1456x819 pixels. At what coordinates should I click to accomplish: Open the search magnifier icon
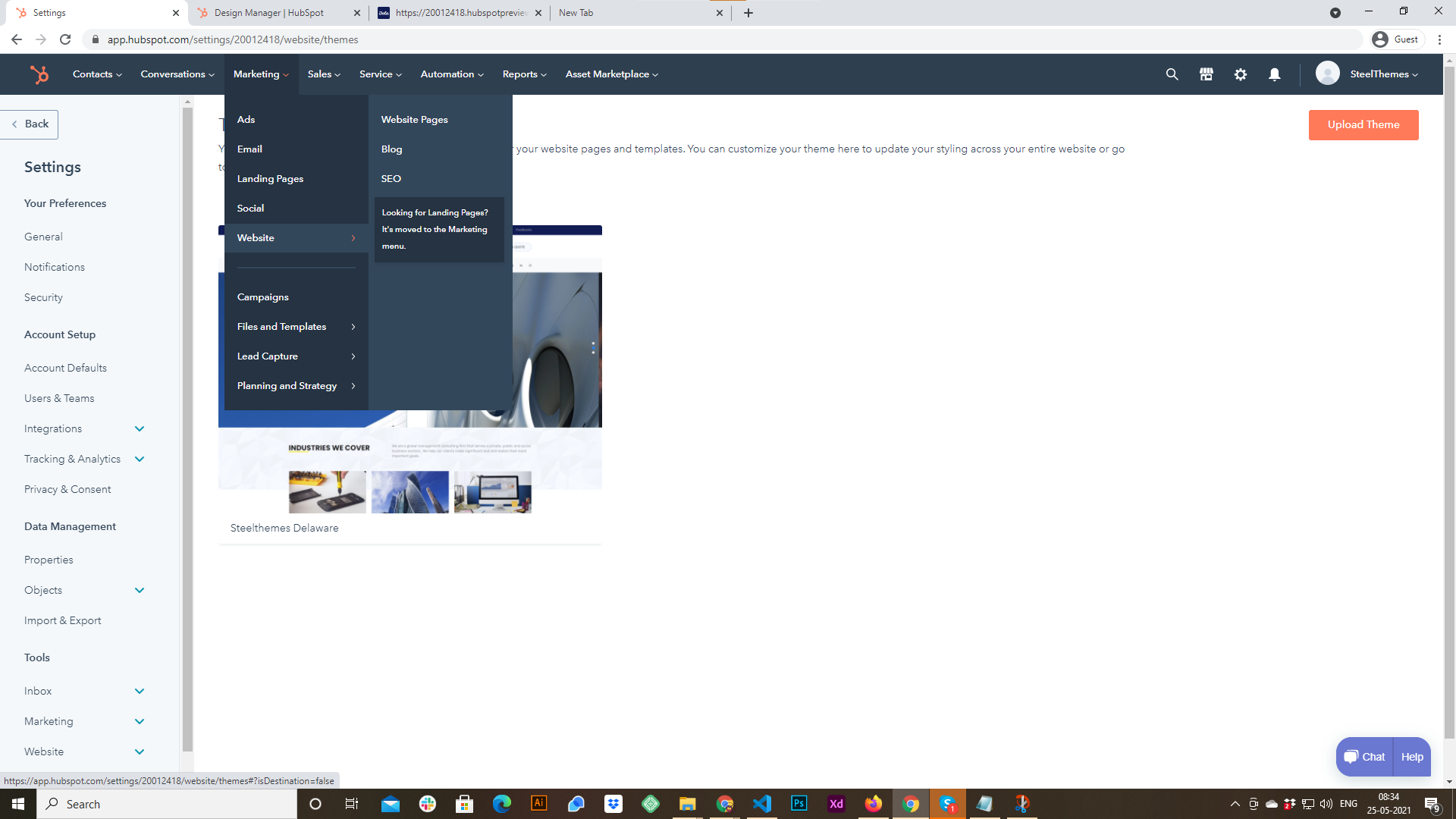[1172, 74]
